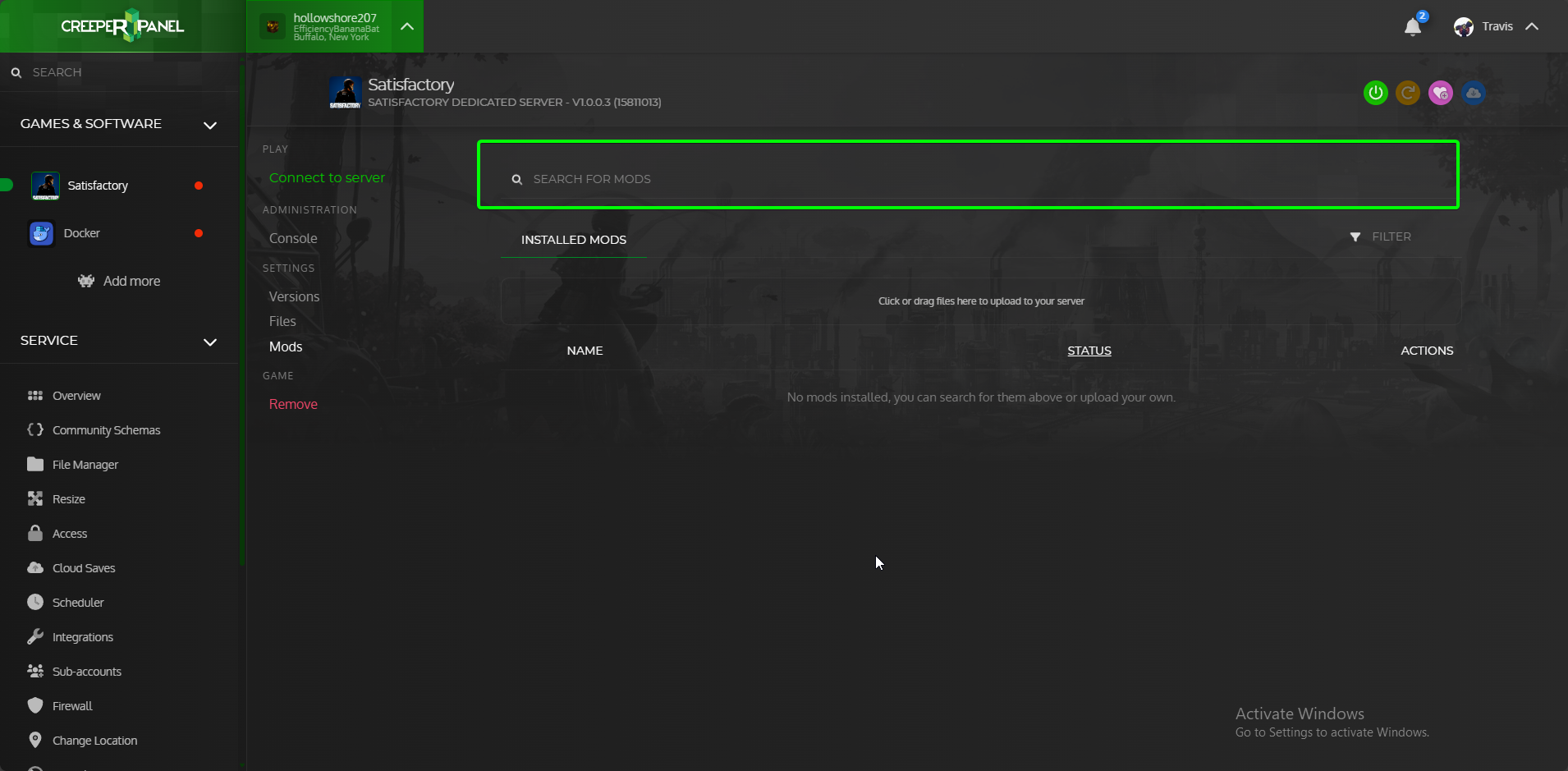Click the Integrations wrench icon
The height and width of the screenshot is (771, 1568).
(x=35, y=636)
